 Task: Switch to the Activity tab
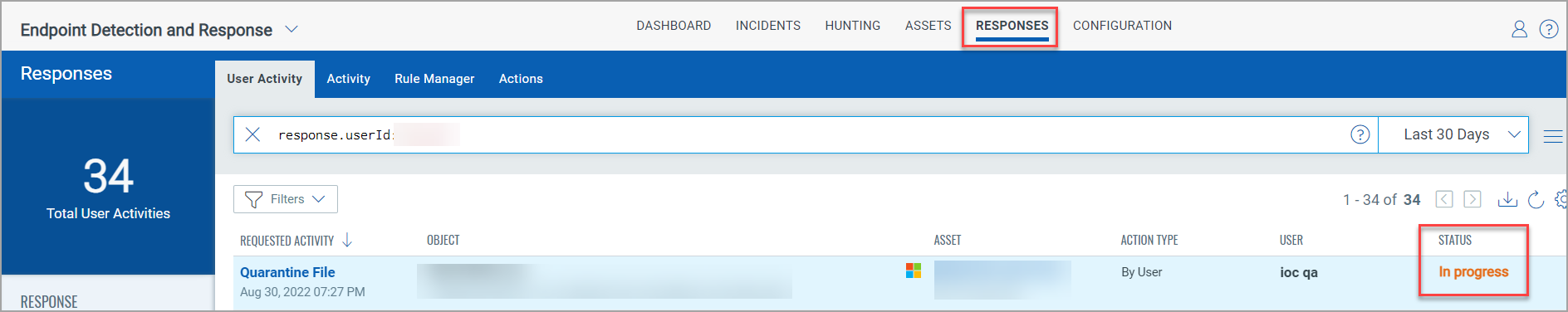pos(348,79)
